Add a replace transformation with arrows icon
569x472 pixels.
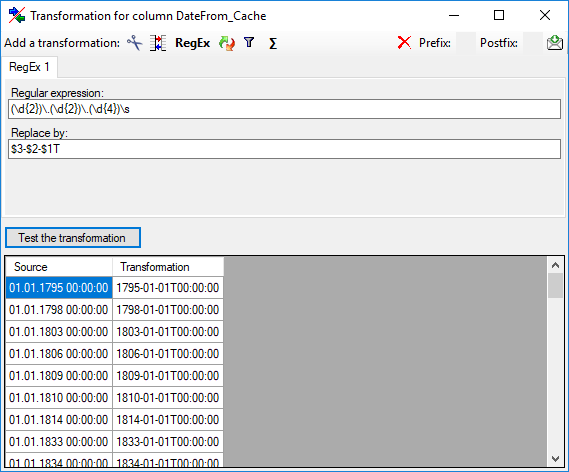point(227,43)
